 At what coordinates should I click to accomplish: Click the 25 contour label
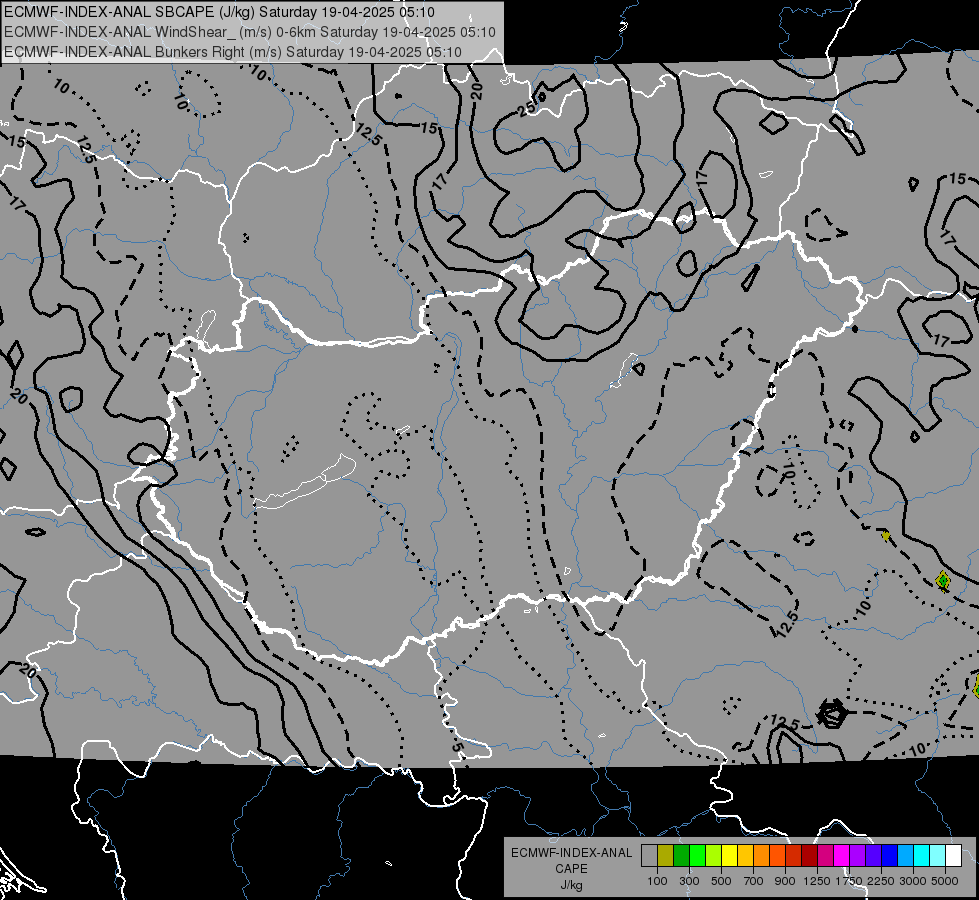[526, 109]
